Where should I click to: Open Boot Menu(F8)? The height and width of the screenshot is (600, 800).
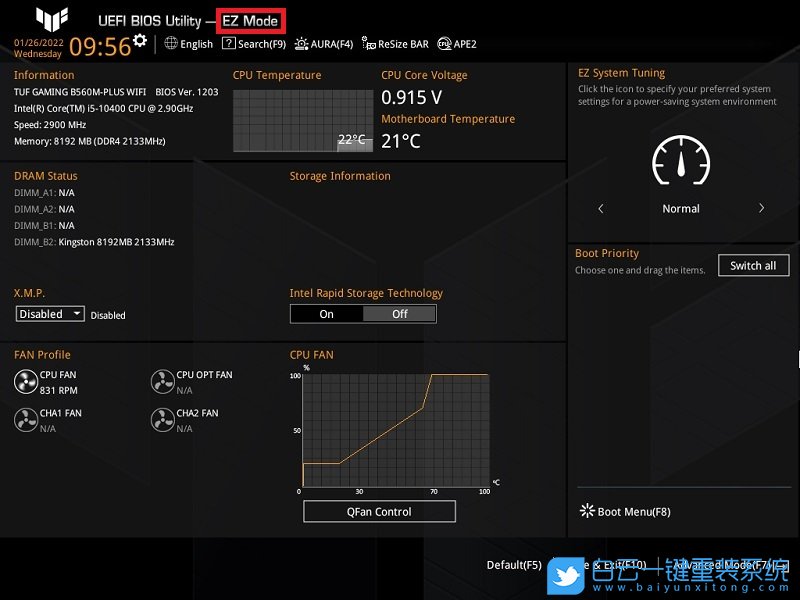624,511
